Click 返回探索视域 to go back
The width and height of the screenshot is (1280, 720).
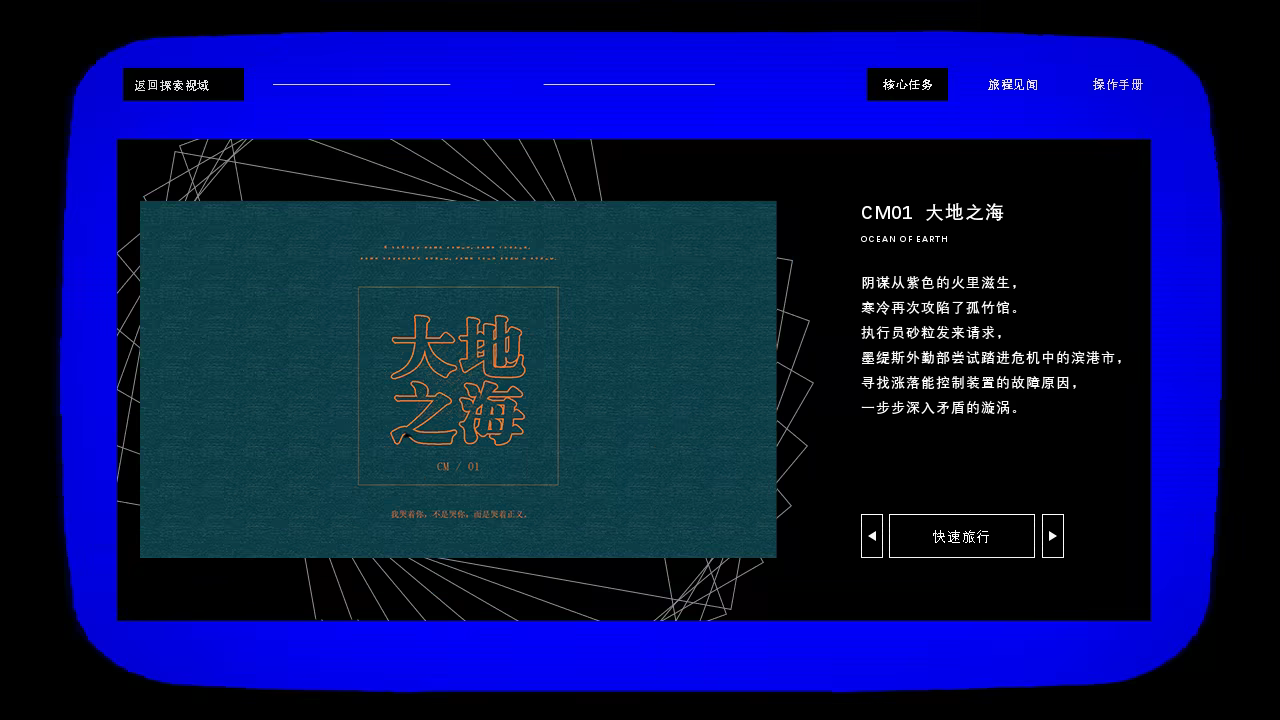(x=183, y=85)
